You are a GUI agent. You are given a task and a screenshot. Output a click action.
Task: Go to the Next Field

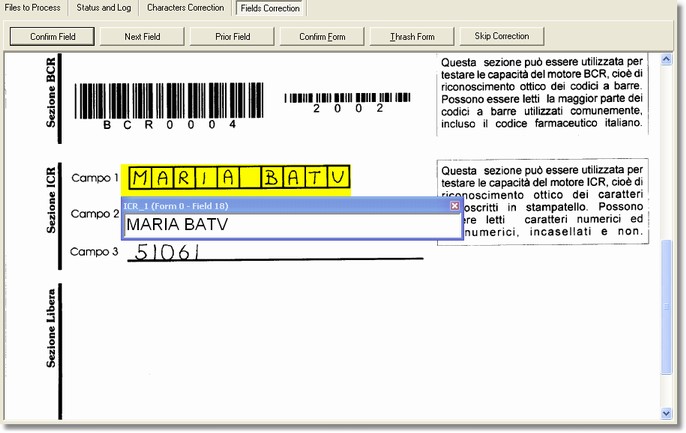point(142,37)
